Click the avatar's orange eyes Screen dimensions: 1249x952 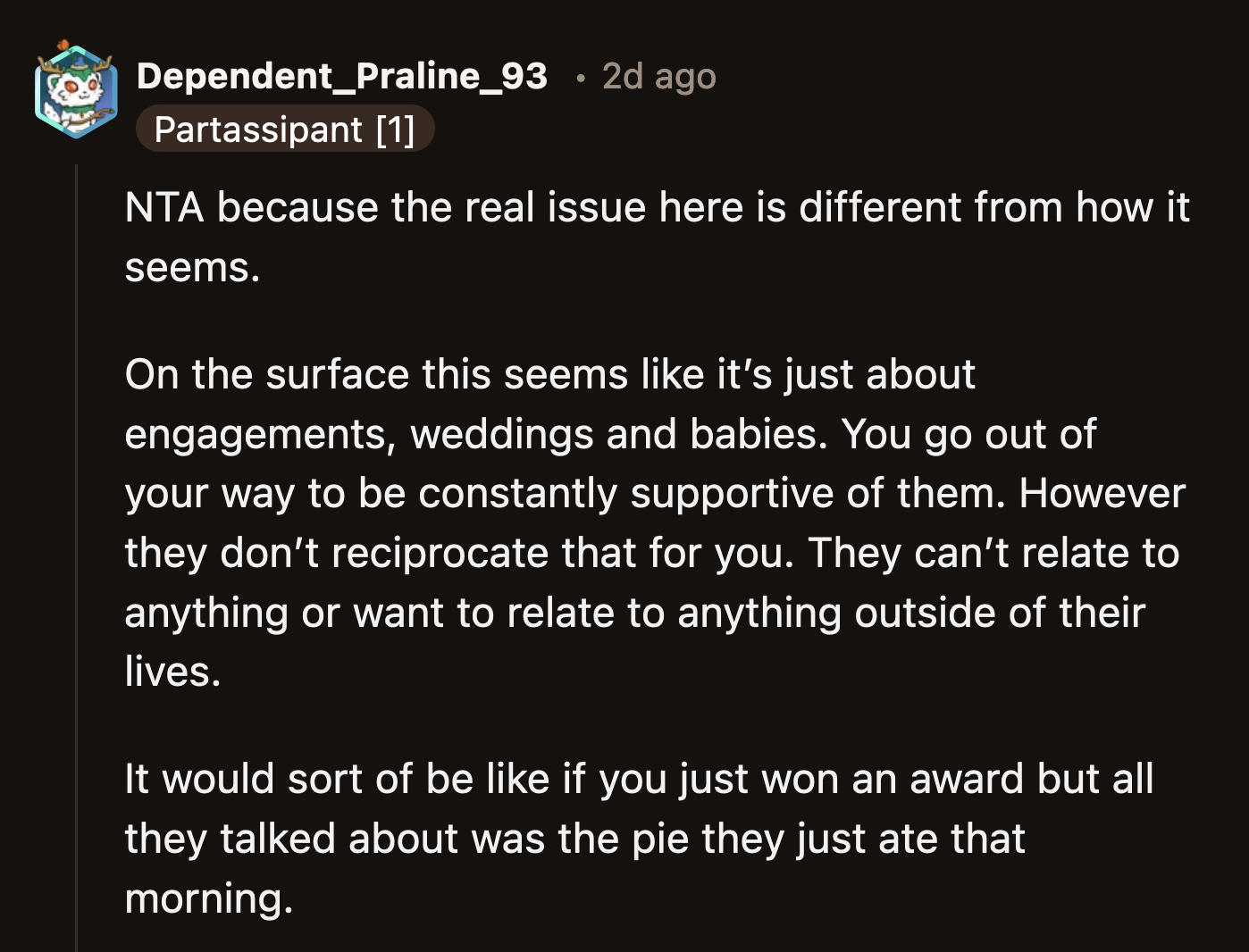pos(80,86)
